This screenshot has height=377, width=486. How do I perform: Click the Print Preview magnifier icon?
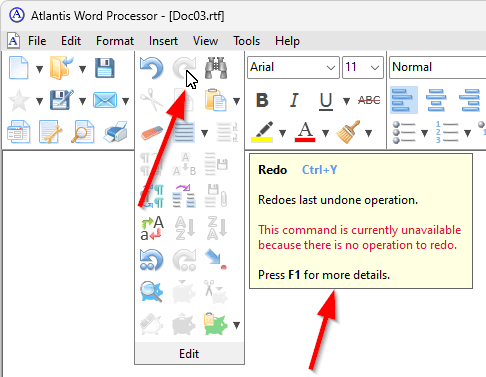(82, 132)
